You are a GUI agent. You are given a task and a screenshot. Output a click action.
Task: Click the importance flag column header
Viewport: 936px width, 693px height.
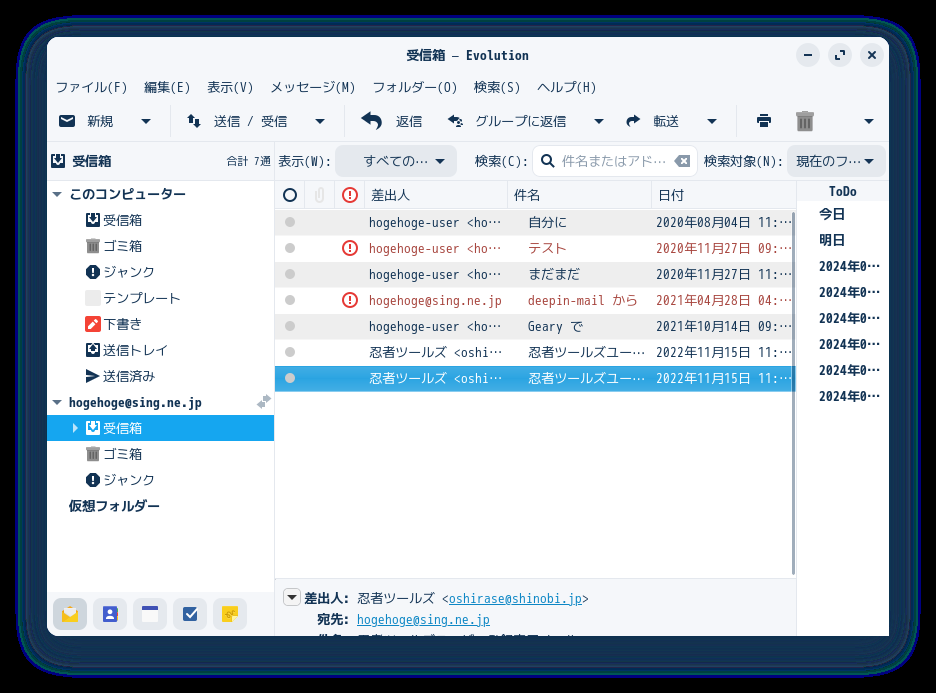pos(350,195)
